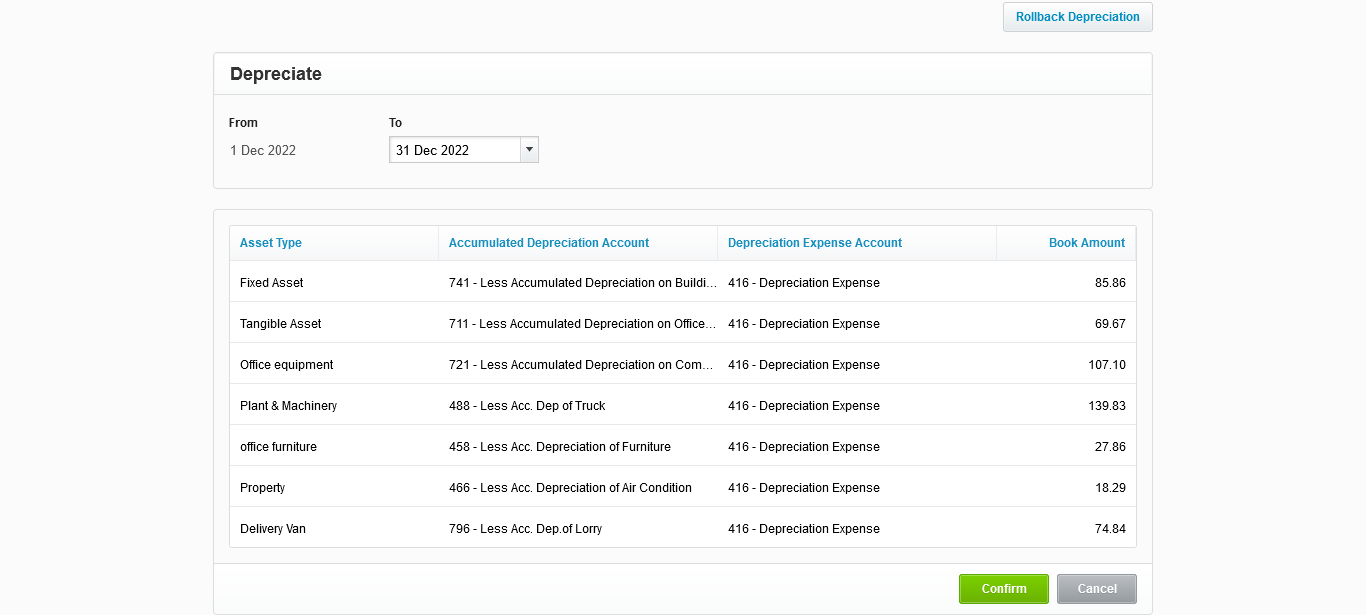Screen dimensions: 1366x615
Task: Sort by Accumulated Depreciation Account header
Action: [549, 243]
